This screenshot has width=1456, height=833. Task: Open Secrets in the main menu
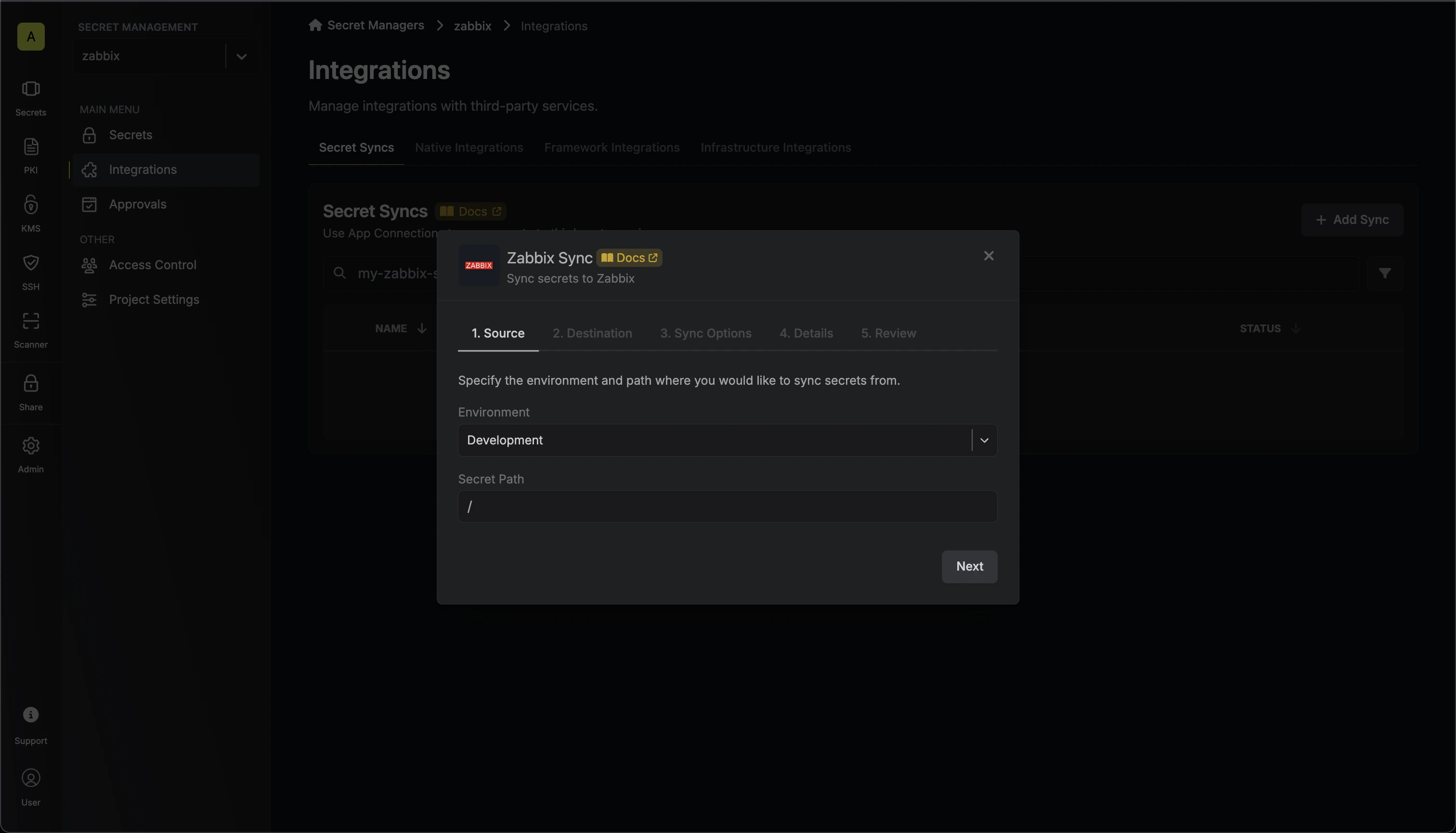pyautogui.click(x=166, y=135)
